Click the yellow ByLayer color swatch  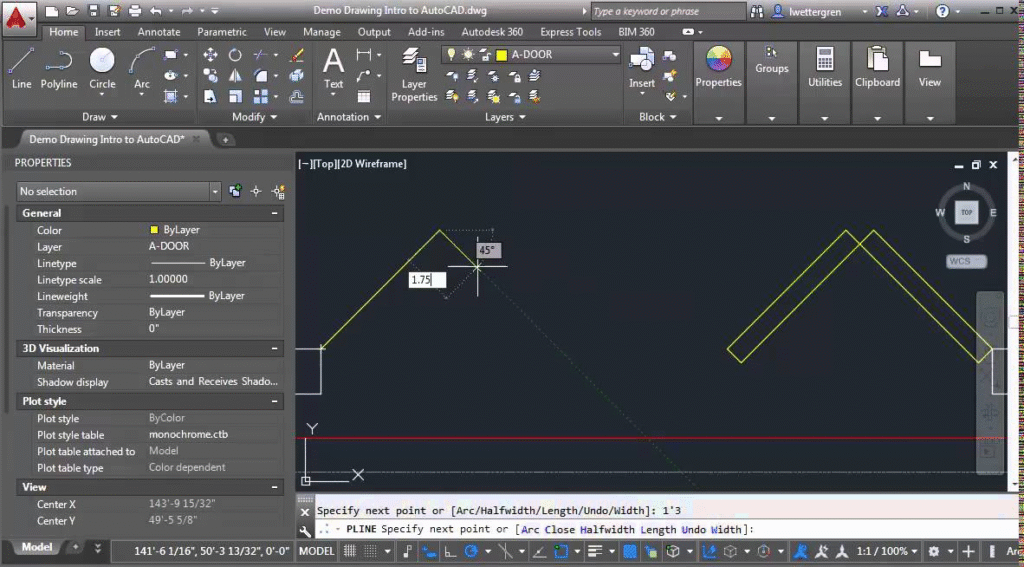[x=154, y=230]
